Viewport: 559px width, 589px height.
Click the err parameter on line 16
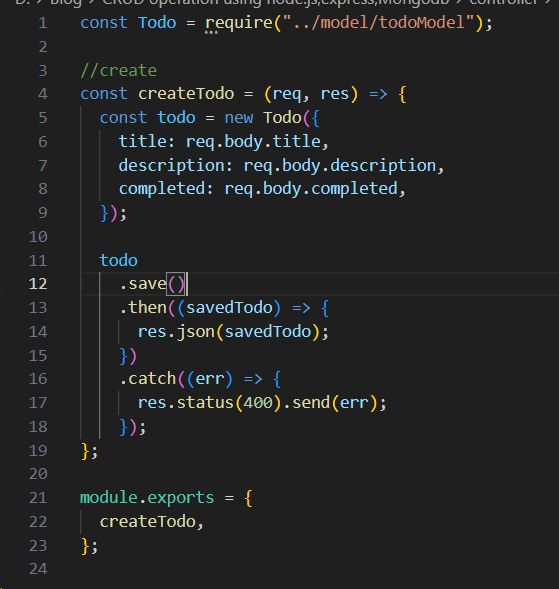coord(210,379)
